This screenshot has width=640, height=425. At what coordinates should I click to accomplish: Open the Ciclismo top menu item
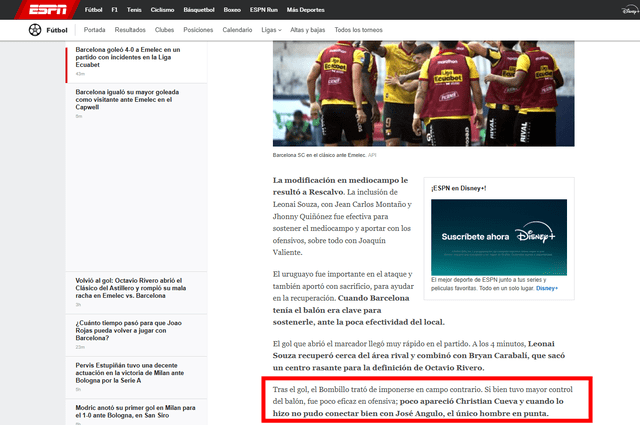pyautogui.click(x=162, y=10)
